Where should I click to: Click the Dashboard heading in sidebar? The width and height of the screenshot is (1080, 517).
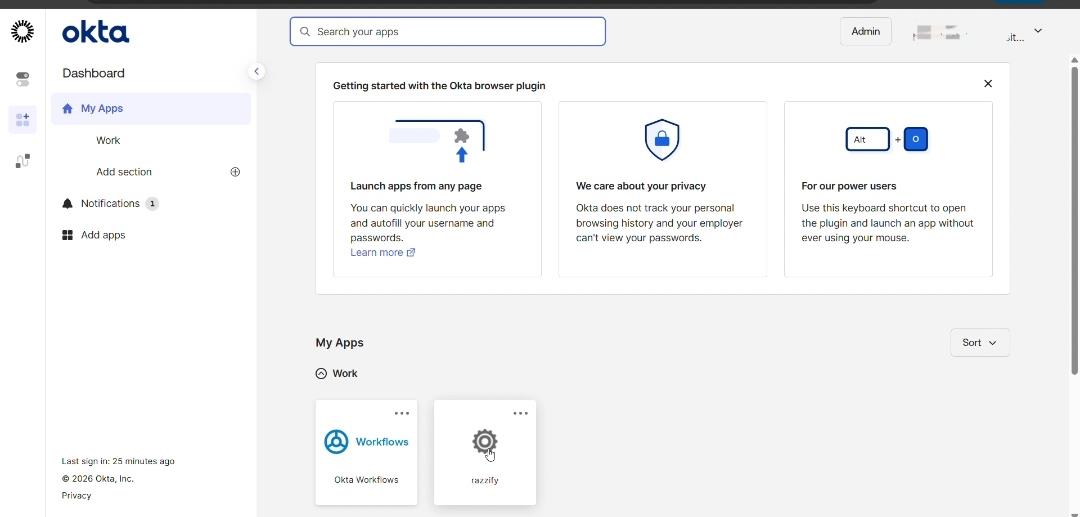coord(94,73)
